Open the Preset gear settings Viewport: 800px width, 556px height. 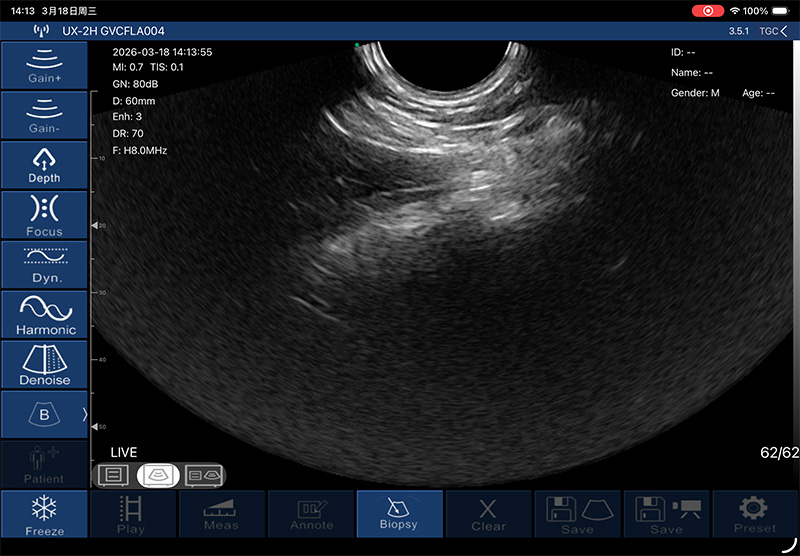[x=755, y=514]
